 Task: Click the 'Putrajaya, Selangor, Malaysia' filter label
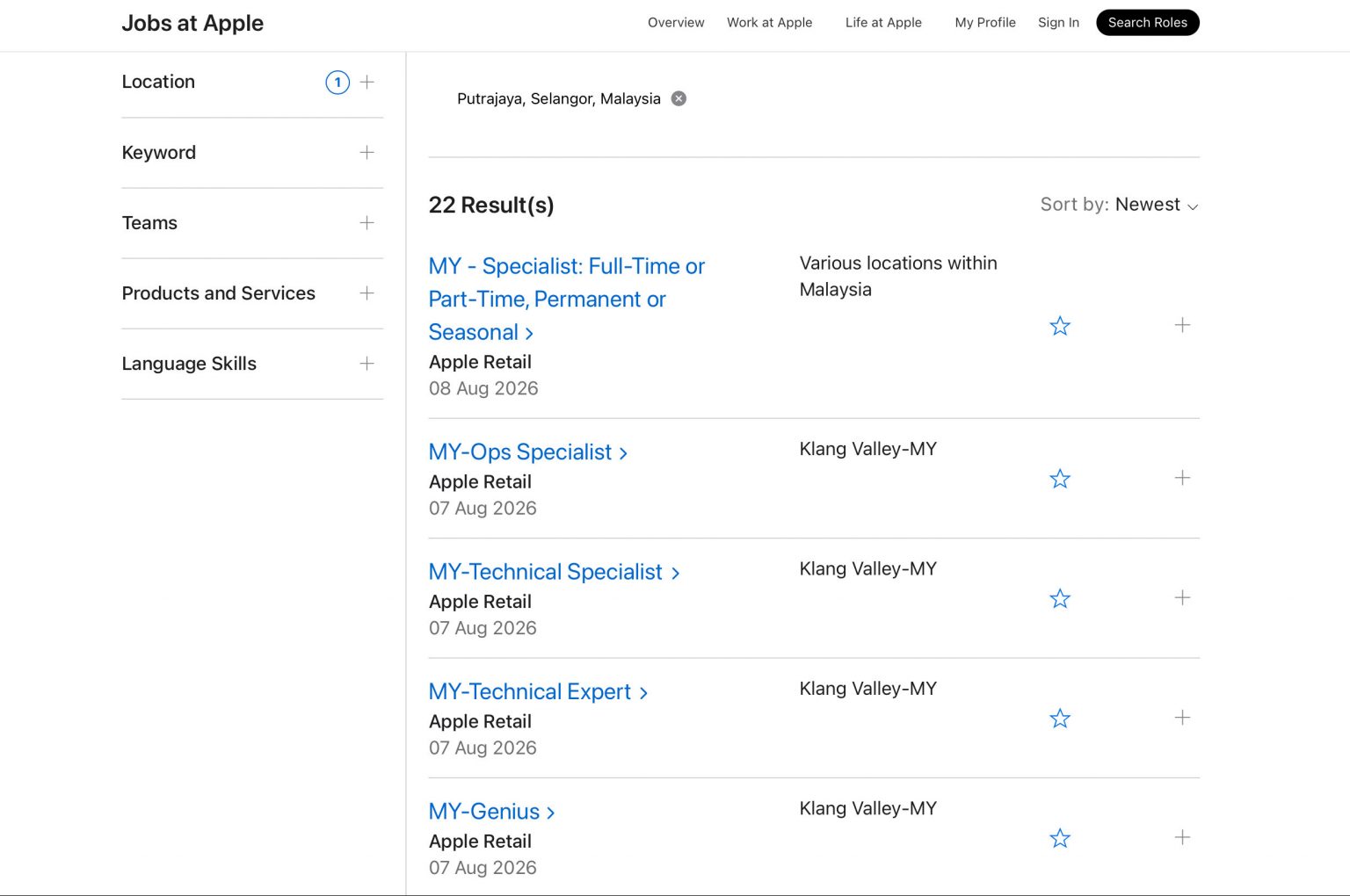point(559,98)
